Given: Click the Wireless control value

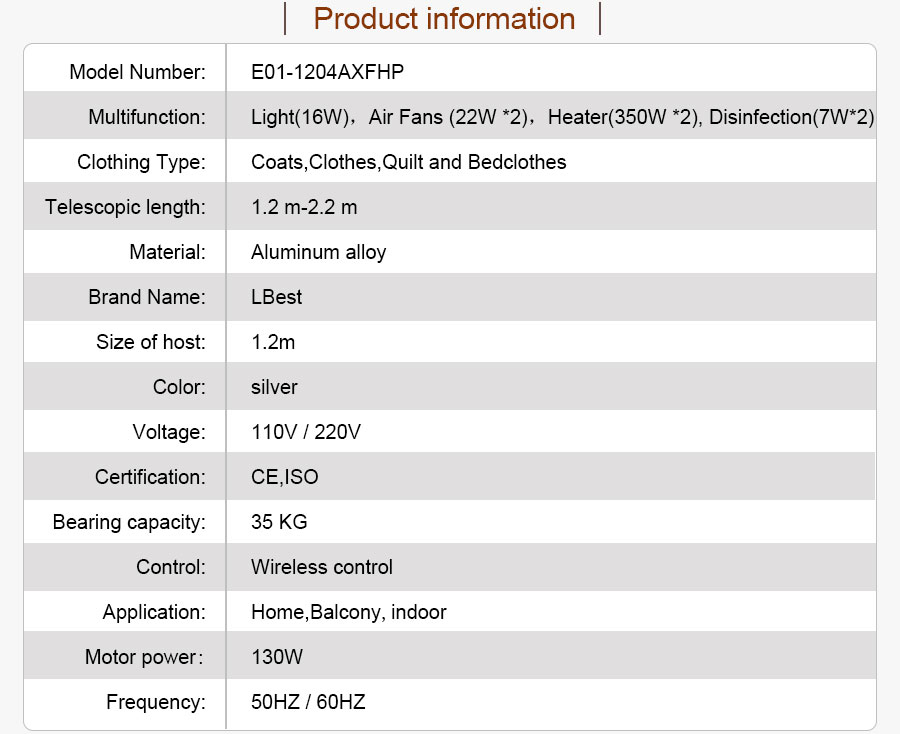Looking at the screenshot, I should pos(322,567).
